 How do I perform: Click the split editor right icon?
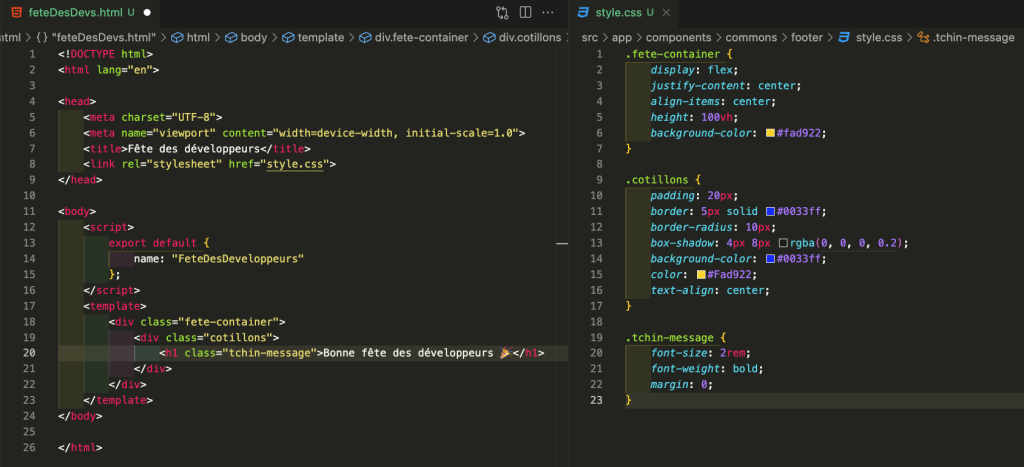tap(526, 12)
